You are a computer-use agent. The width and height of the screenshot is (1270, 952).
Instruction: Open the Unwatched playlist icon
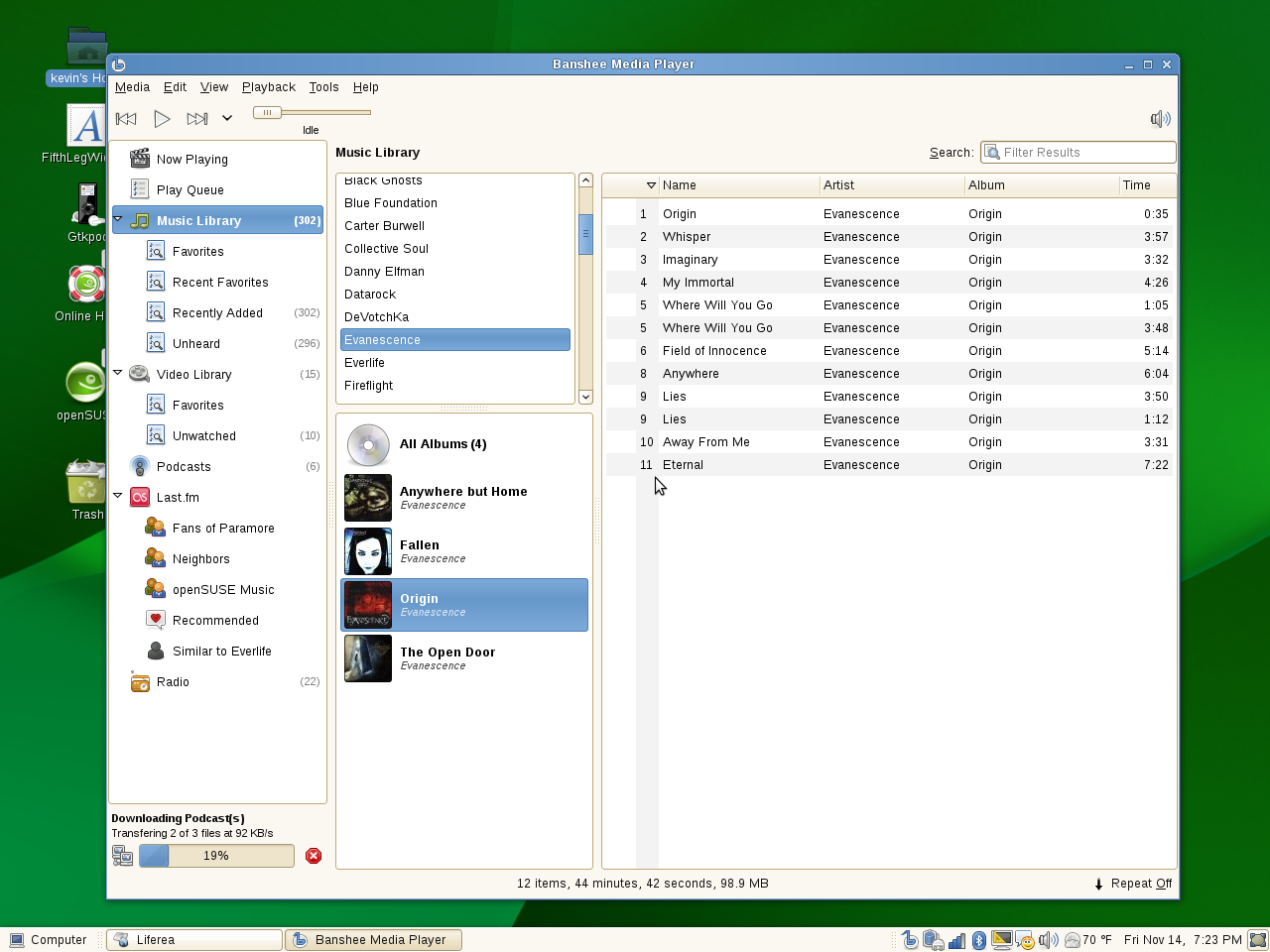tap(156, 435)
